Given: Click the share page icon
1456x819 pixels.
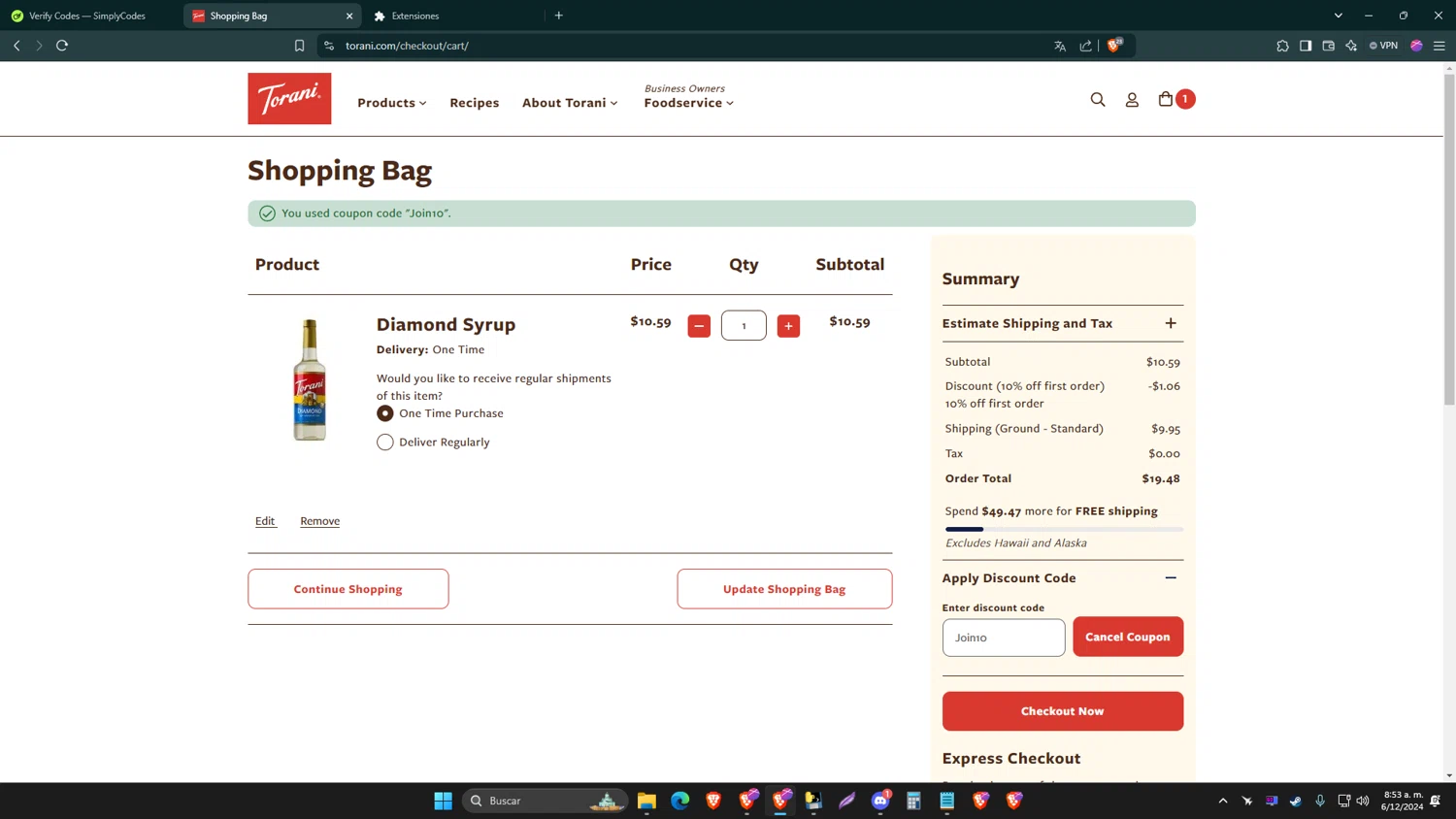Looking at the screenshot, I should tap(1085, 46).
